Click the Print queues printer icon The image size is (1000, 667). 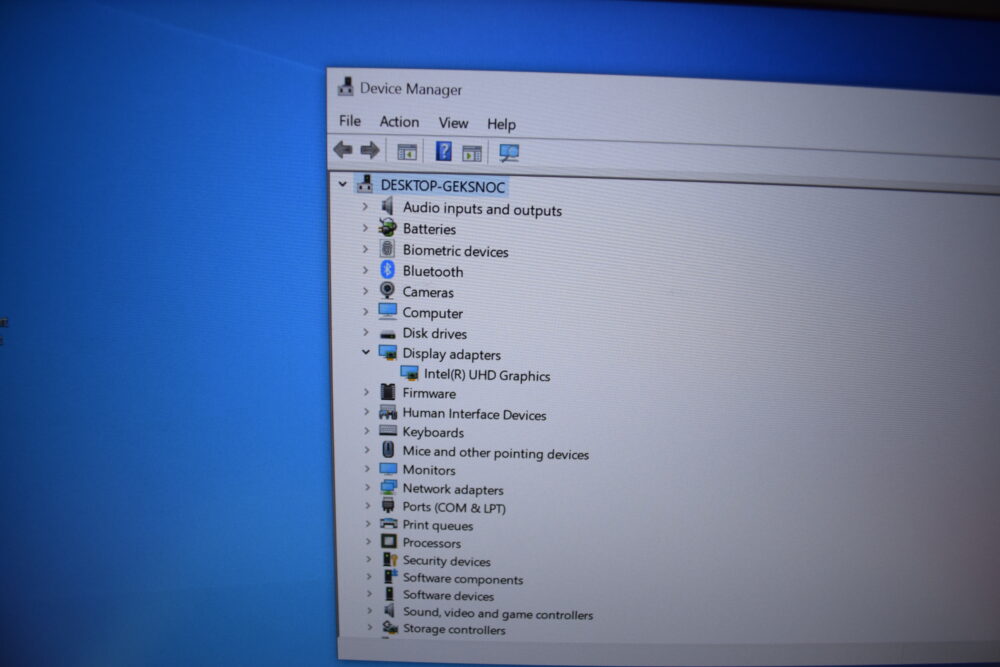tap(388, 524)
